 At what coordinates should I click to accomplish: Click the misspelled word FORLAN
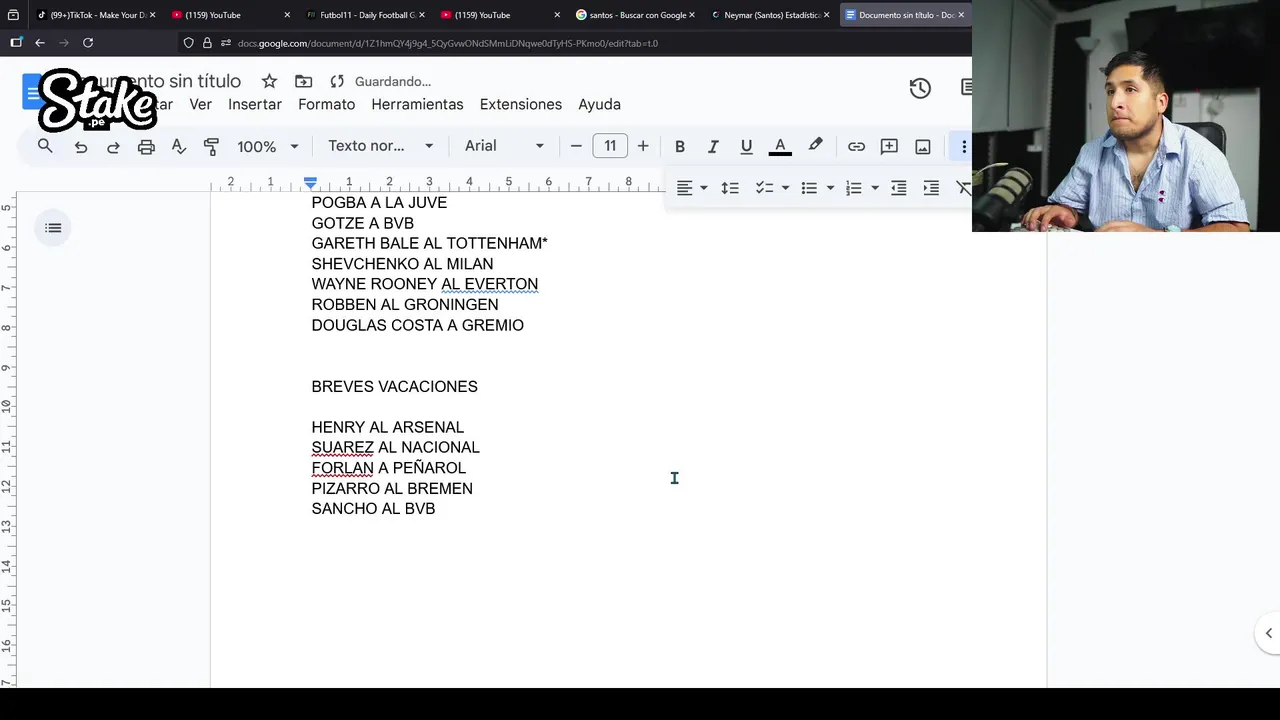342,468
